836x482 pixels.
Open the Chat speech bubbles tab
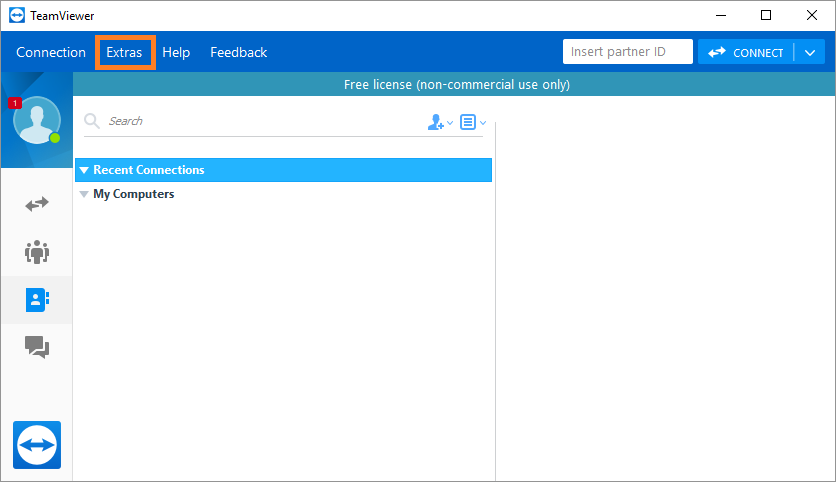pyautogui.click(x=37, y=347)
